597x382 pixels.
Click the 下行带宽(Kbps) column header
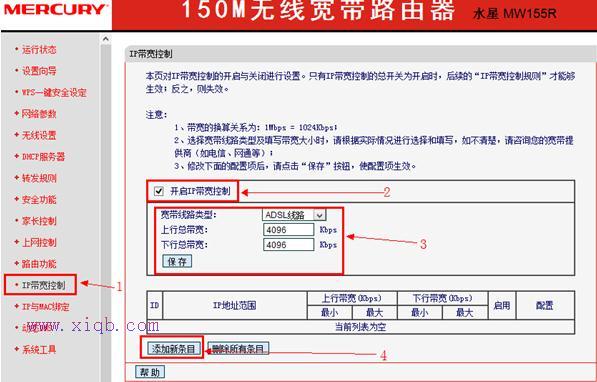(442, 298)
